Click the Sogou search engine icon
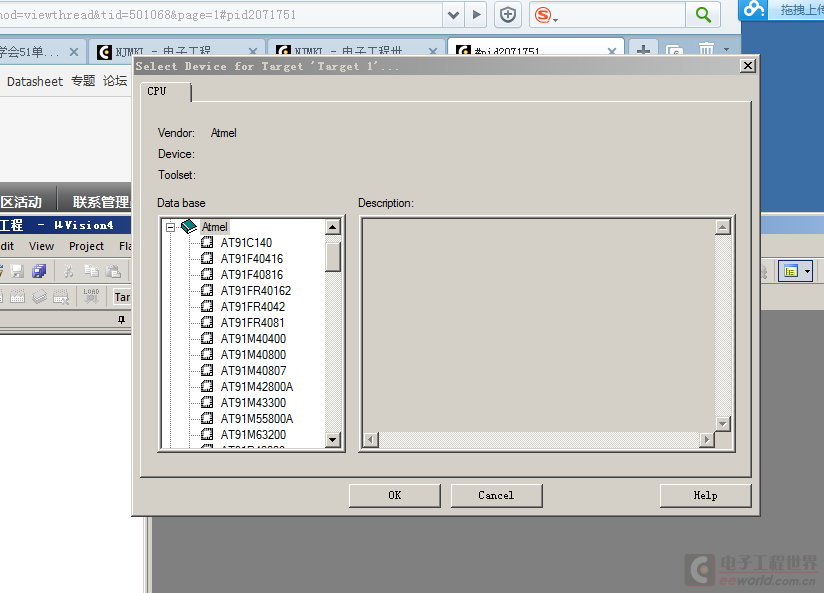 (x=545, y=15)
